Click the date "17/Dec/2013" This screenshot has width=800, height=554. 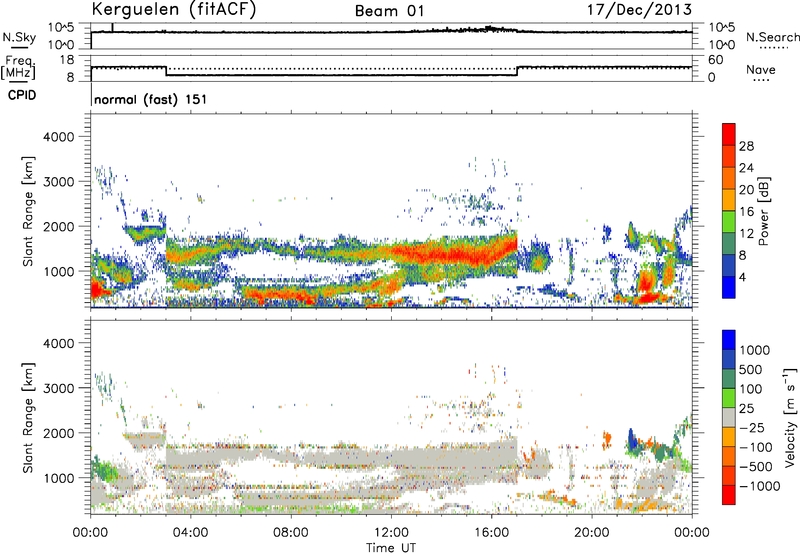point(639,10)
